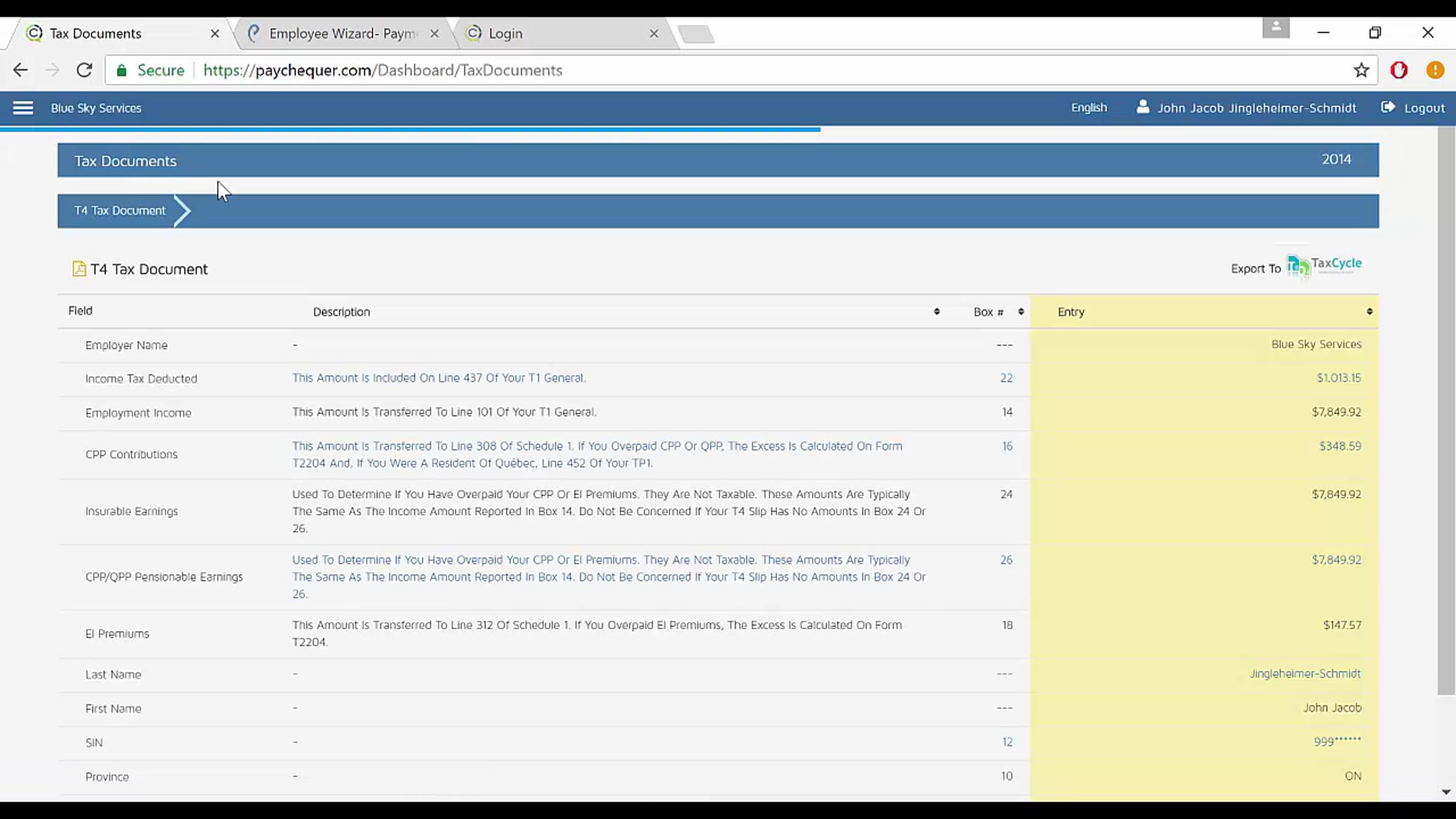The width and height of the screenshot is (1456, 819).
Task: Click the scrollbar down arrow
Action: tap(1446, 792)
